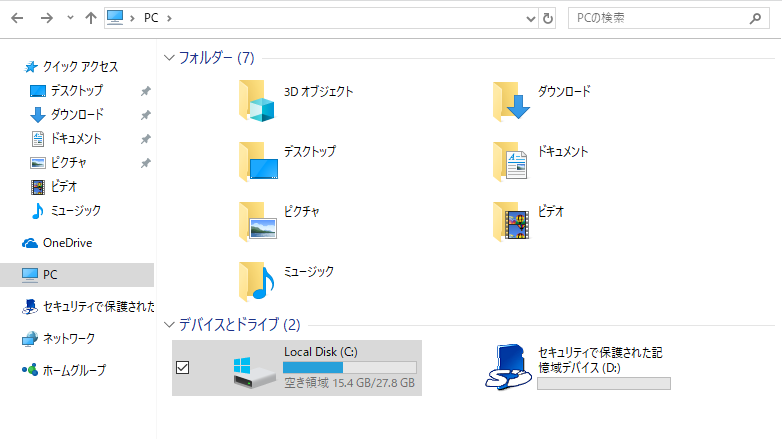Viewport: 782px width, 439px height.
Task: Select OneDrive in the navigation pane
Action: 67,243
